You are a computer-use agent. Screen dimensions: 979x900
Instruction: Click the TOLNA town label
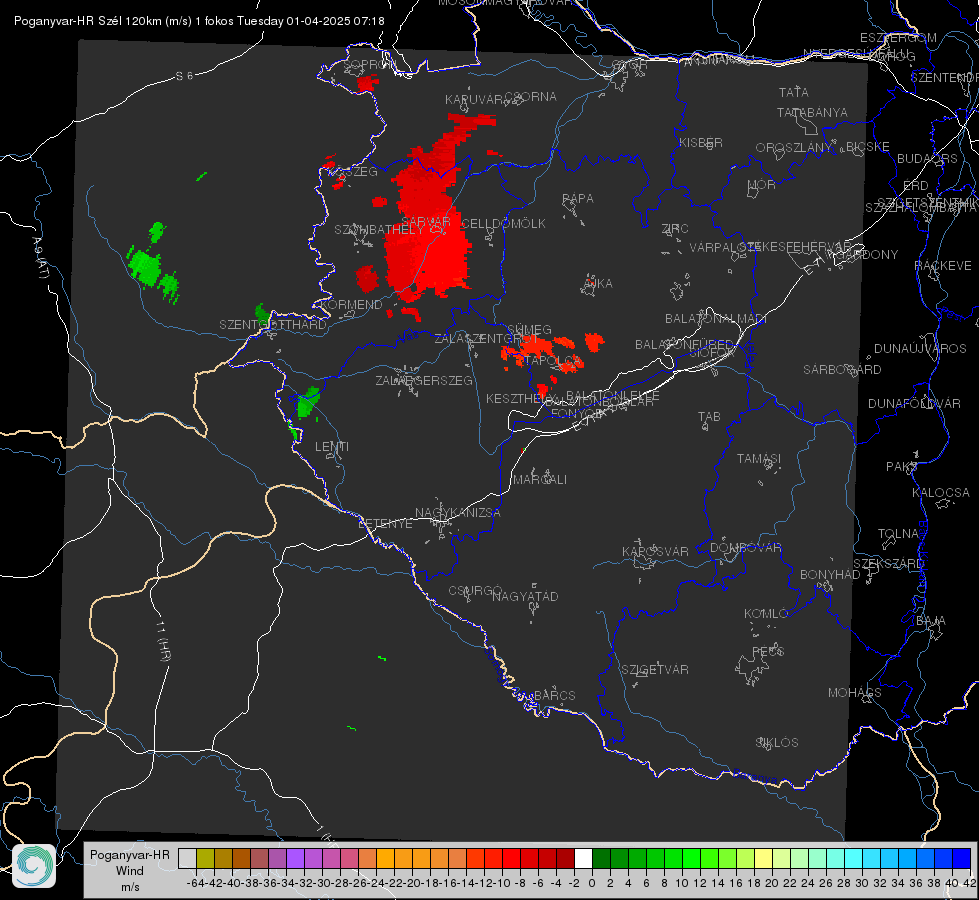tap(898, 534)
